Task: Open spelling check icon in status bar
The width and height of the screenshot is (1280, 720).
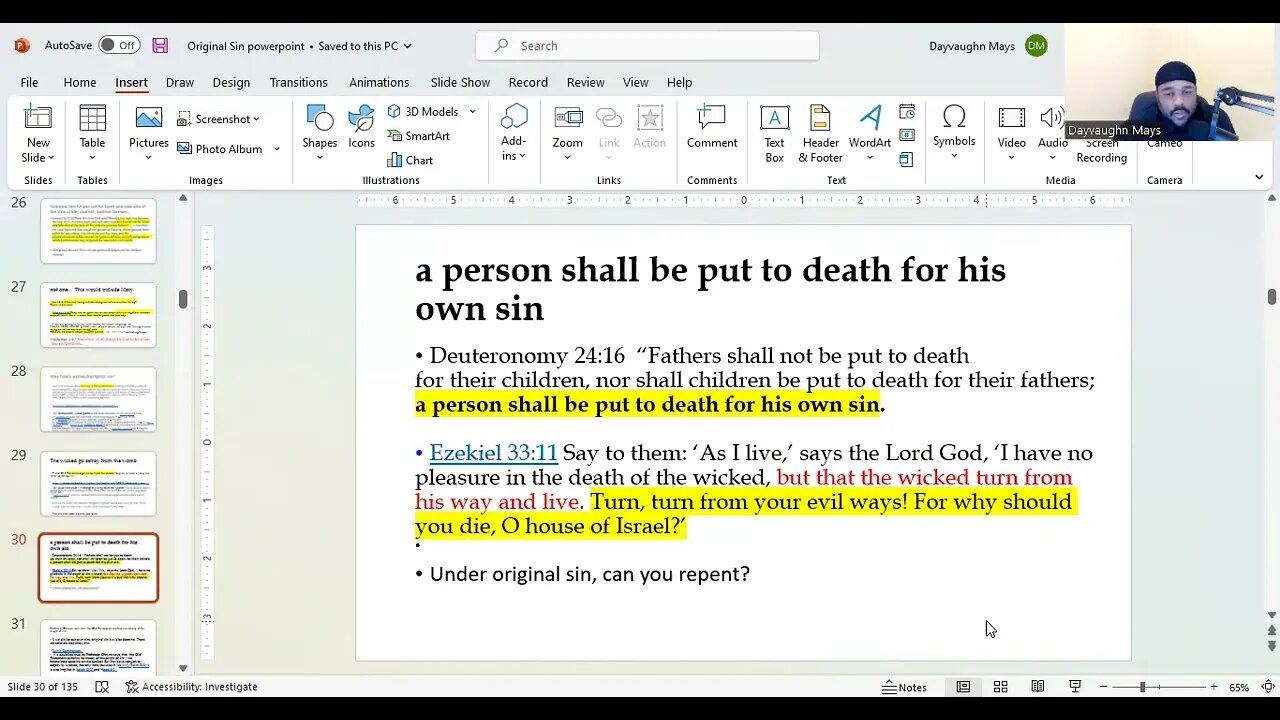Action: click(102, 687)
